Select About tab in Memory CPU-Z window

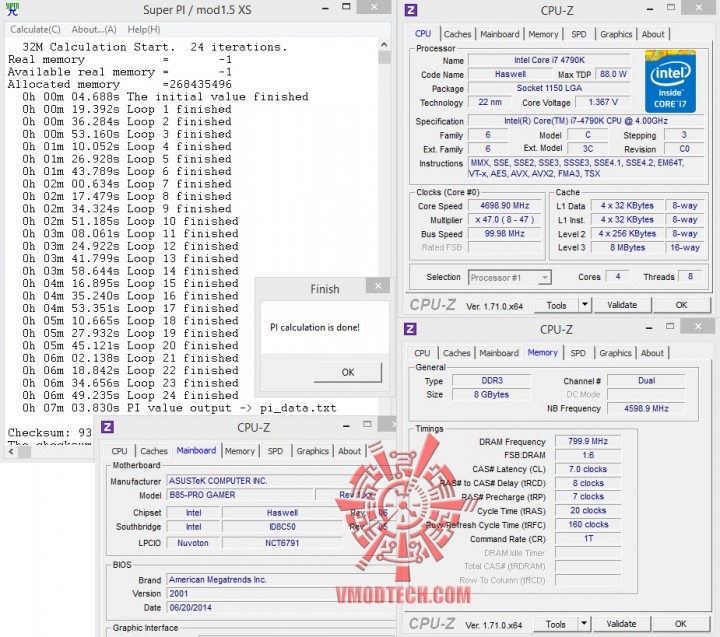[x=652, y=353]
